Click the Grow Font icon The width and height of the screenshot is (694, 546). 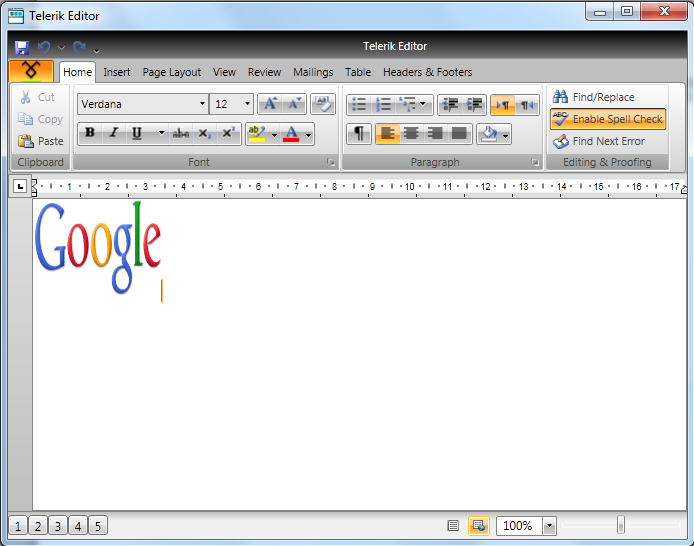pyautogui.click(x=270, y=104)
